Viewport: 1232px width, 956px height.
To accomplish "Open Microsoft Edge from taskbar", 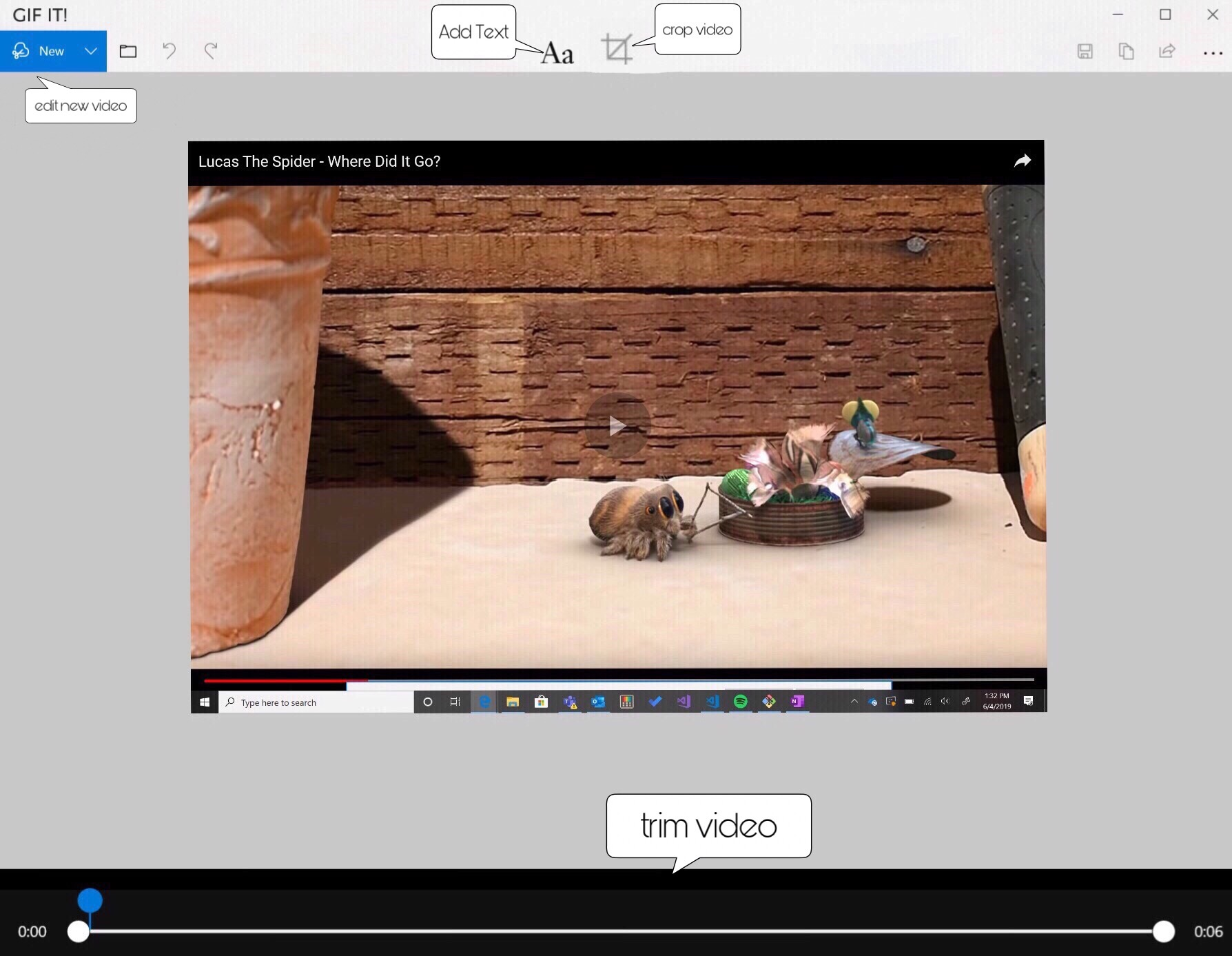I will (484, 702).
